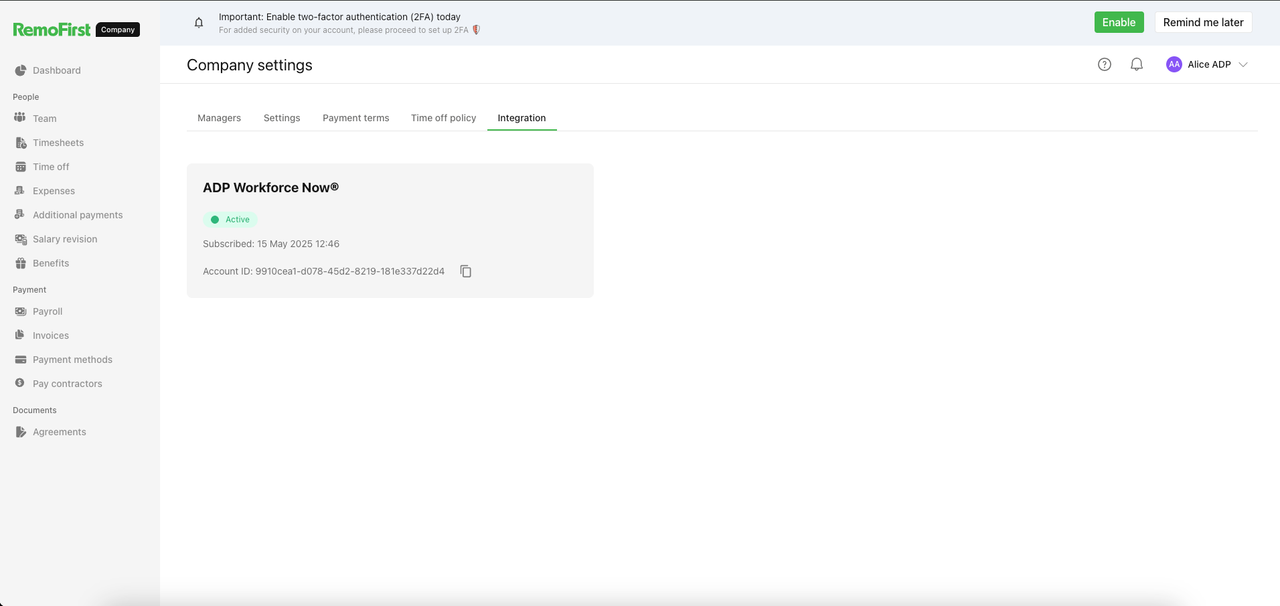Click the 2FA important notice text
Screen dimensions: 1280x606
pos(340,17)
